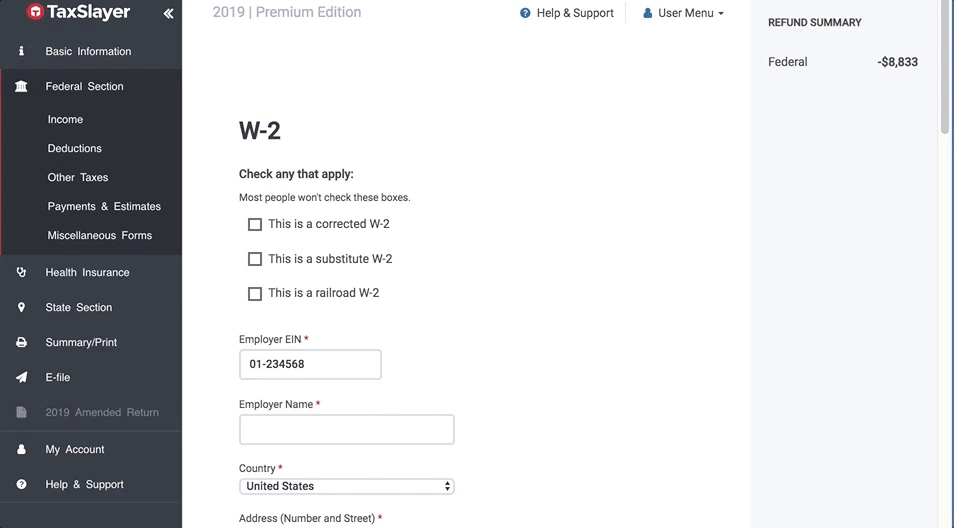This screenshot has height=528, width=954.
Task: Open the User Menu dropdown
Action: coord(683,13)
